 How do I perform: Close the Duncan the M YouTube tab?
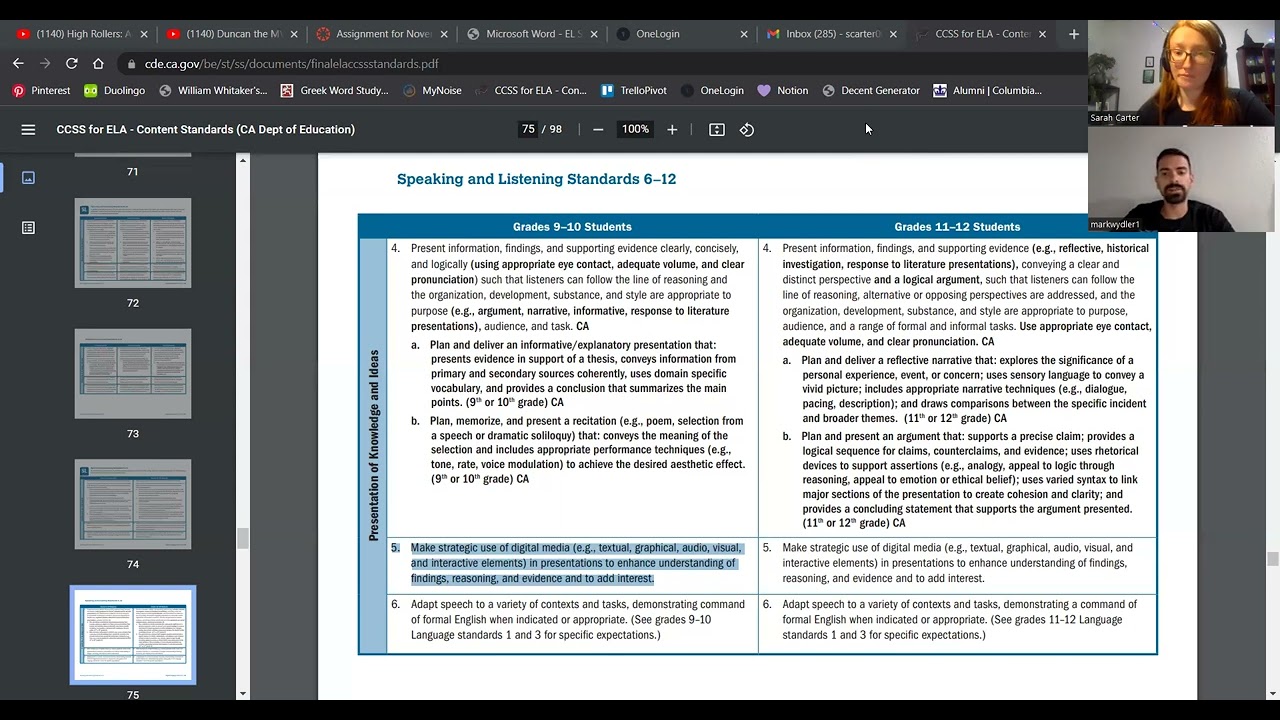coord(294,34)
